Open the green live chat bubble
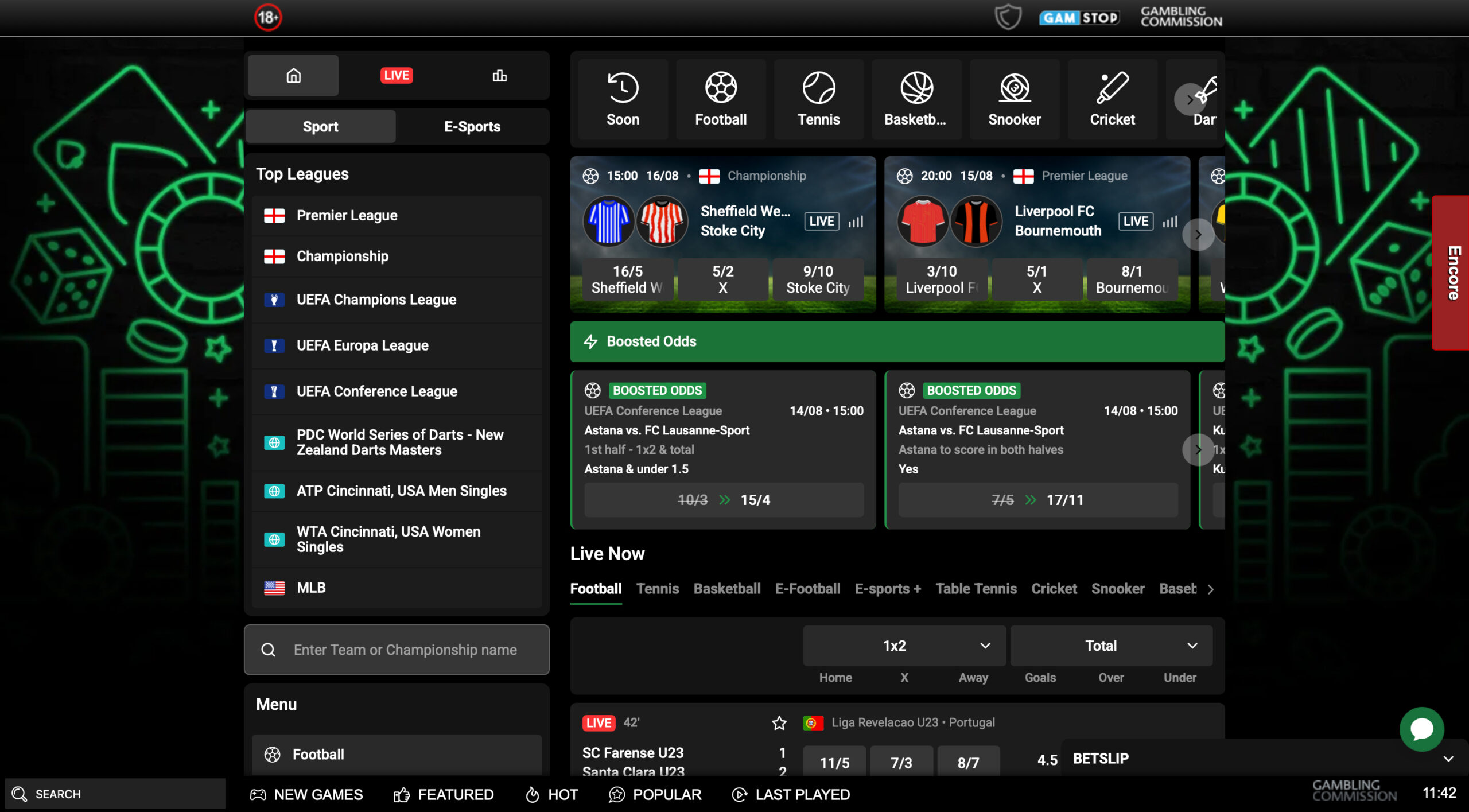 pyautogui.click(x=1421, y=729)
